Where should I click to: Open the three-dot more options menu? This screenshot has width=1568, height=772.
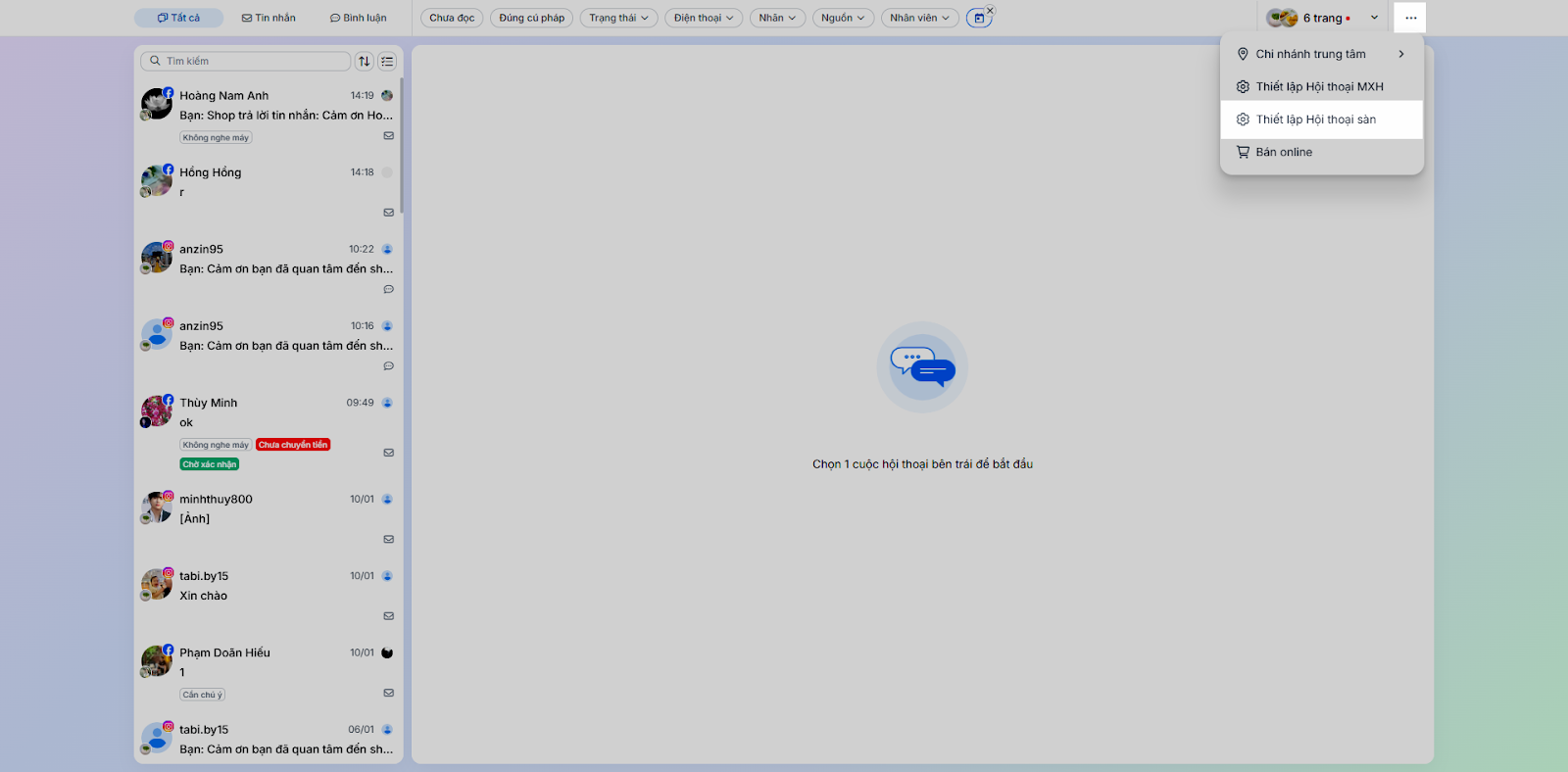point(1410,18)
